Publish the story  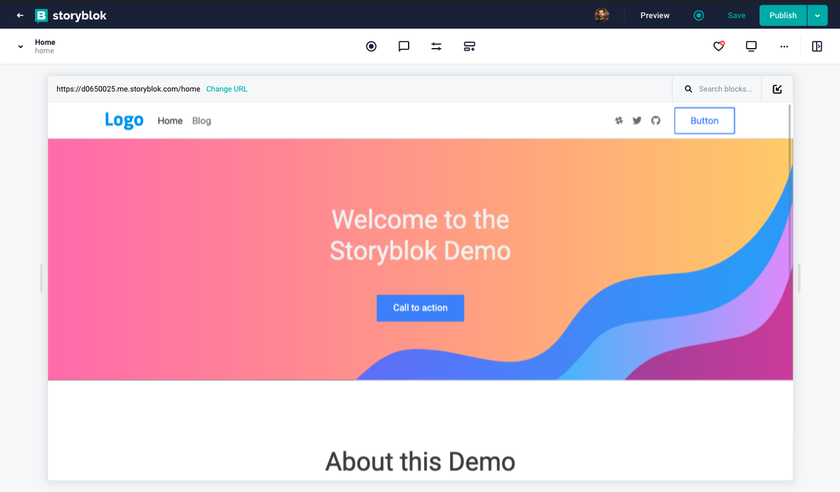[x=783, y=16]
